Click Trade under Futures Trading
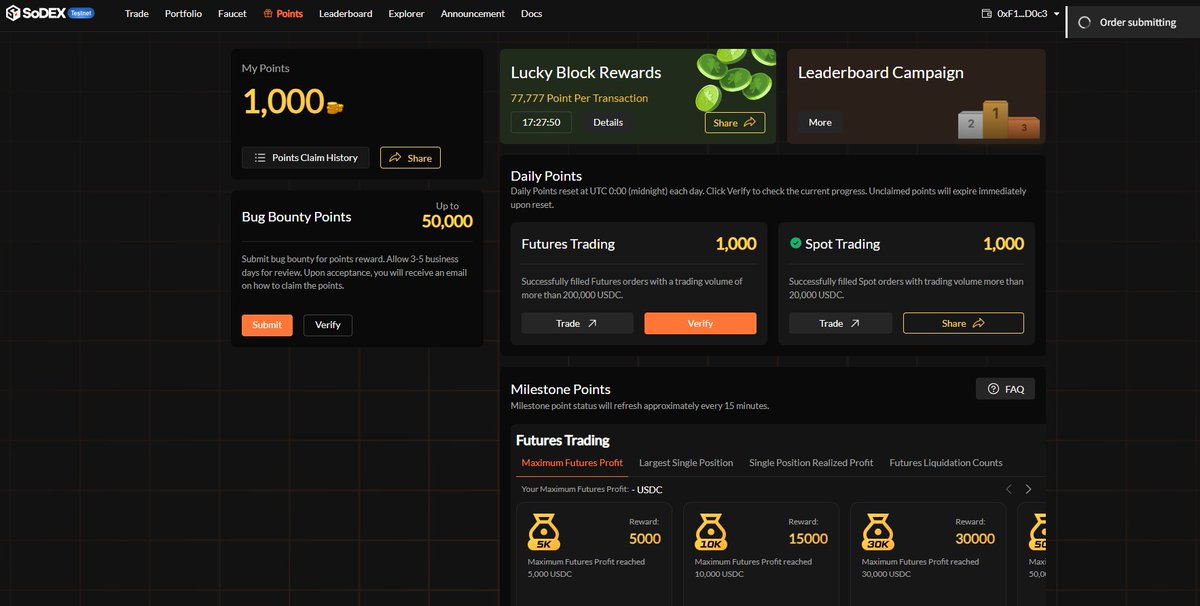Viewport: 1200px width, 606px height. click(577, 323)
